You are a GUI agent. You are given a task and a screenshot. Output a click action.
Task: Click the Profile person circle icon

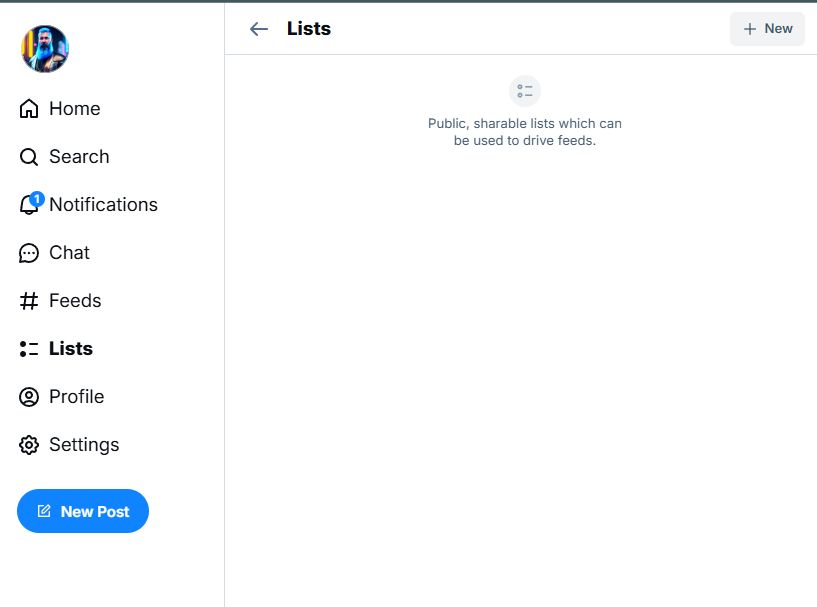(29, 397)
